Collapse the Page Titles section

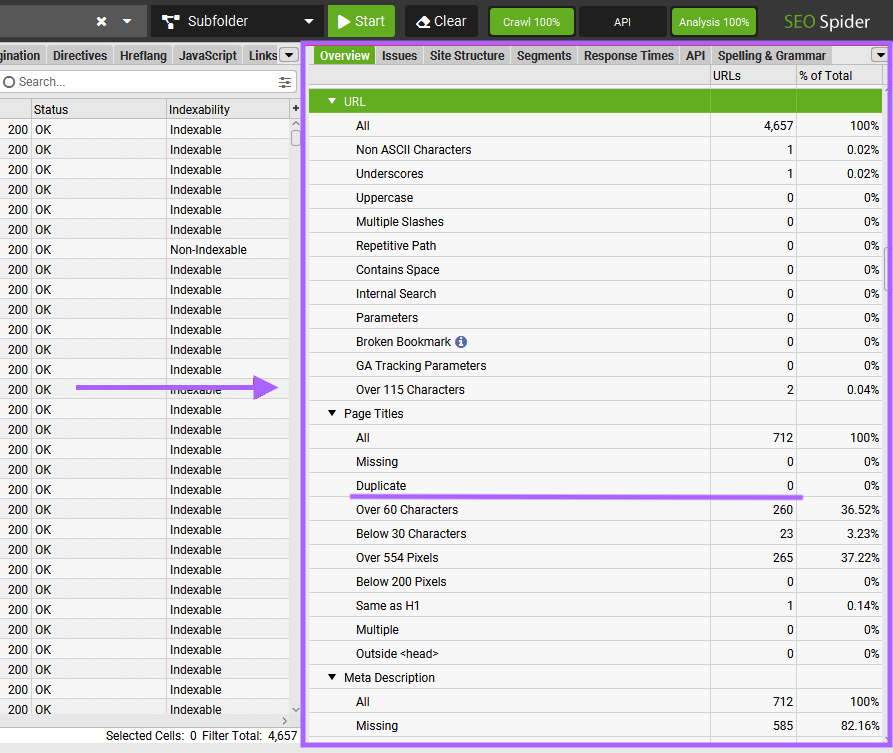click(331, 413)
